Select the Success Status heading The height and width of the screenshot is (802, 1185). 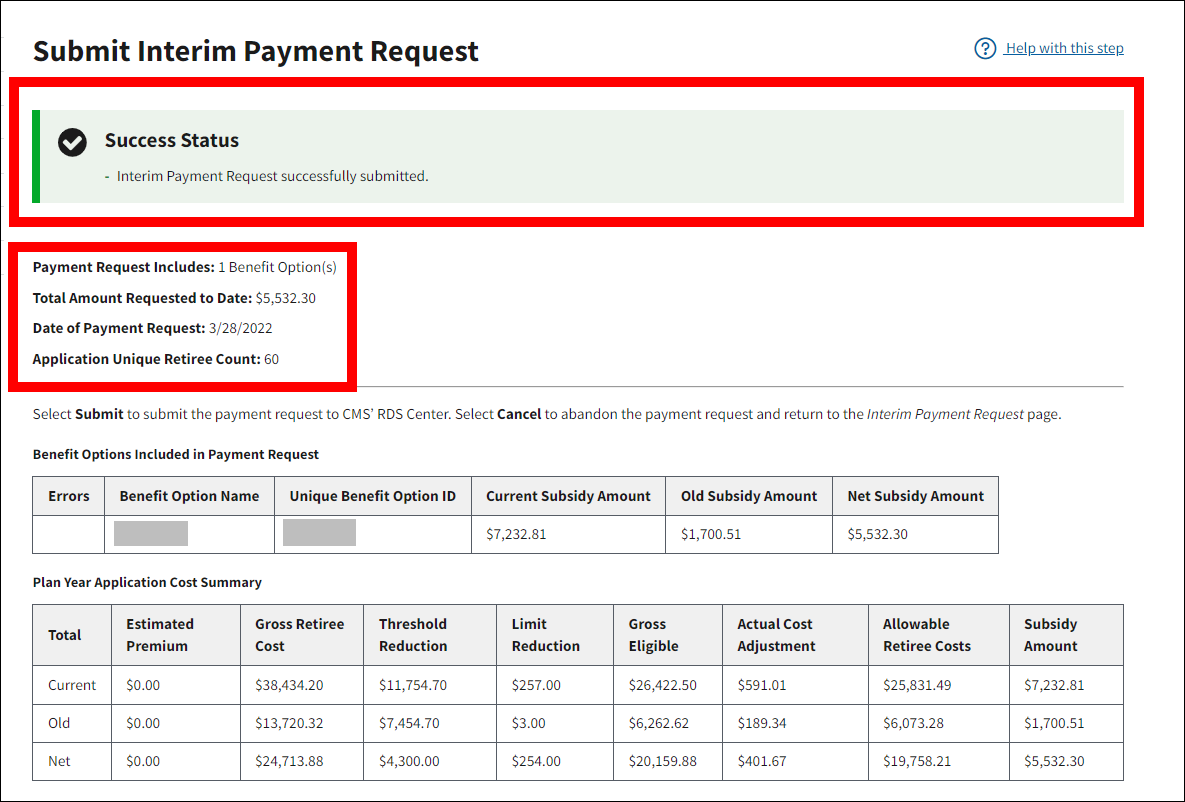172,141
